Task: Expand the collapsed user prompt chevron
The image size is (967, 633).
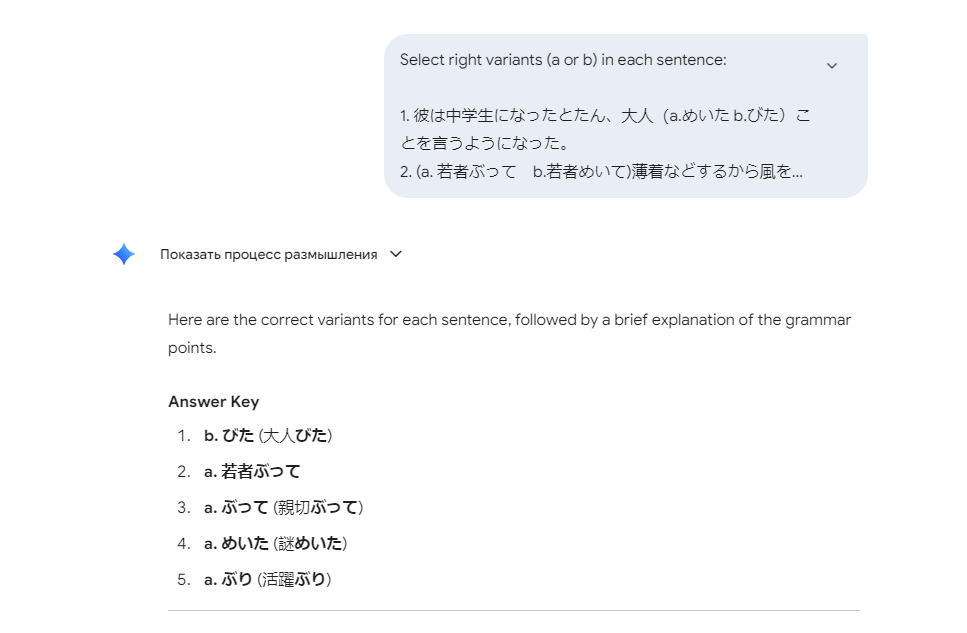Action: [831, 66]
